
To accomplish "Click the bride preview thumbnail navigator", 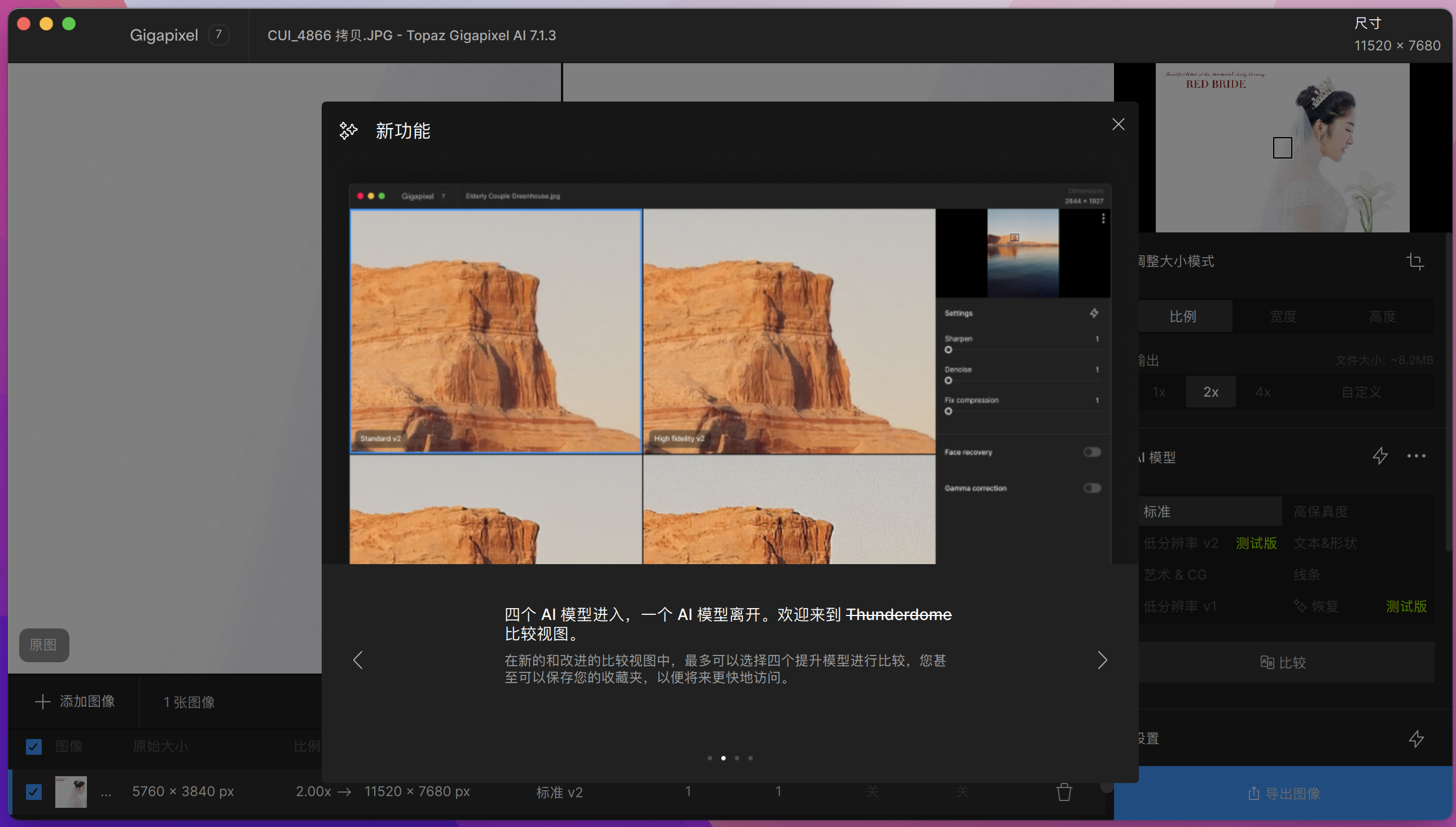I will click(1282, 148).
